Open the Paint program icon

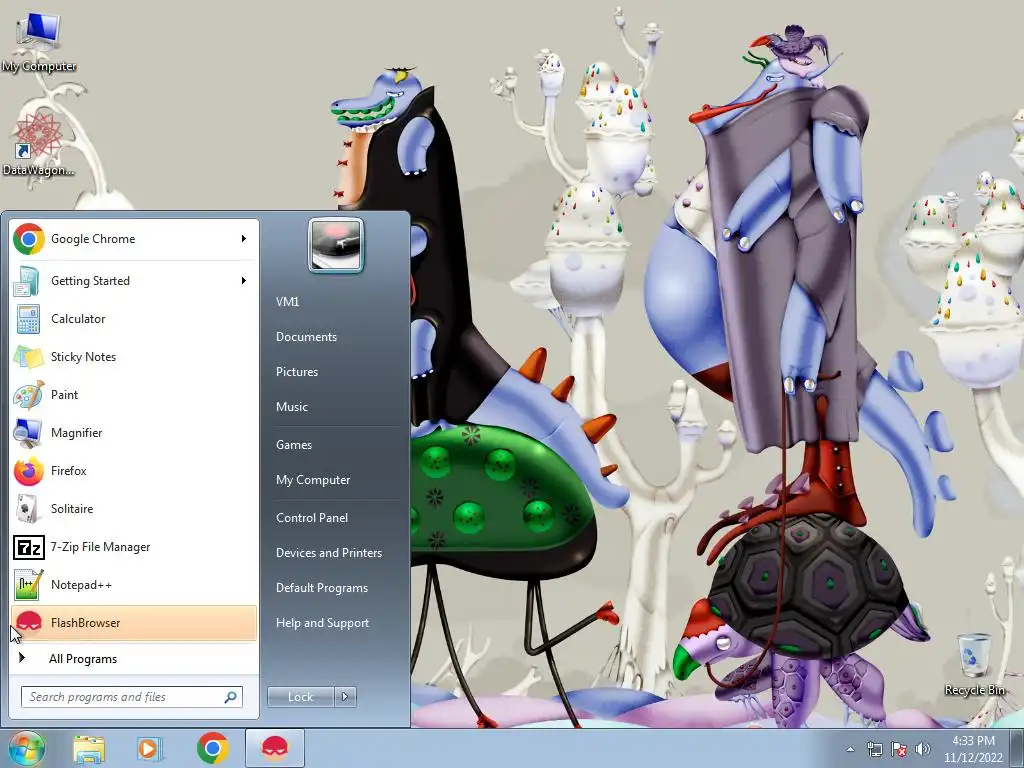(x=29, y=395)
